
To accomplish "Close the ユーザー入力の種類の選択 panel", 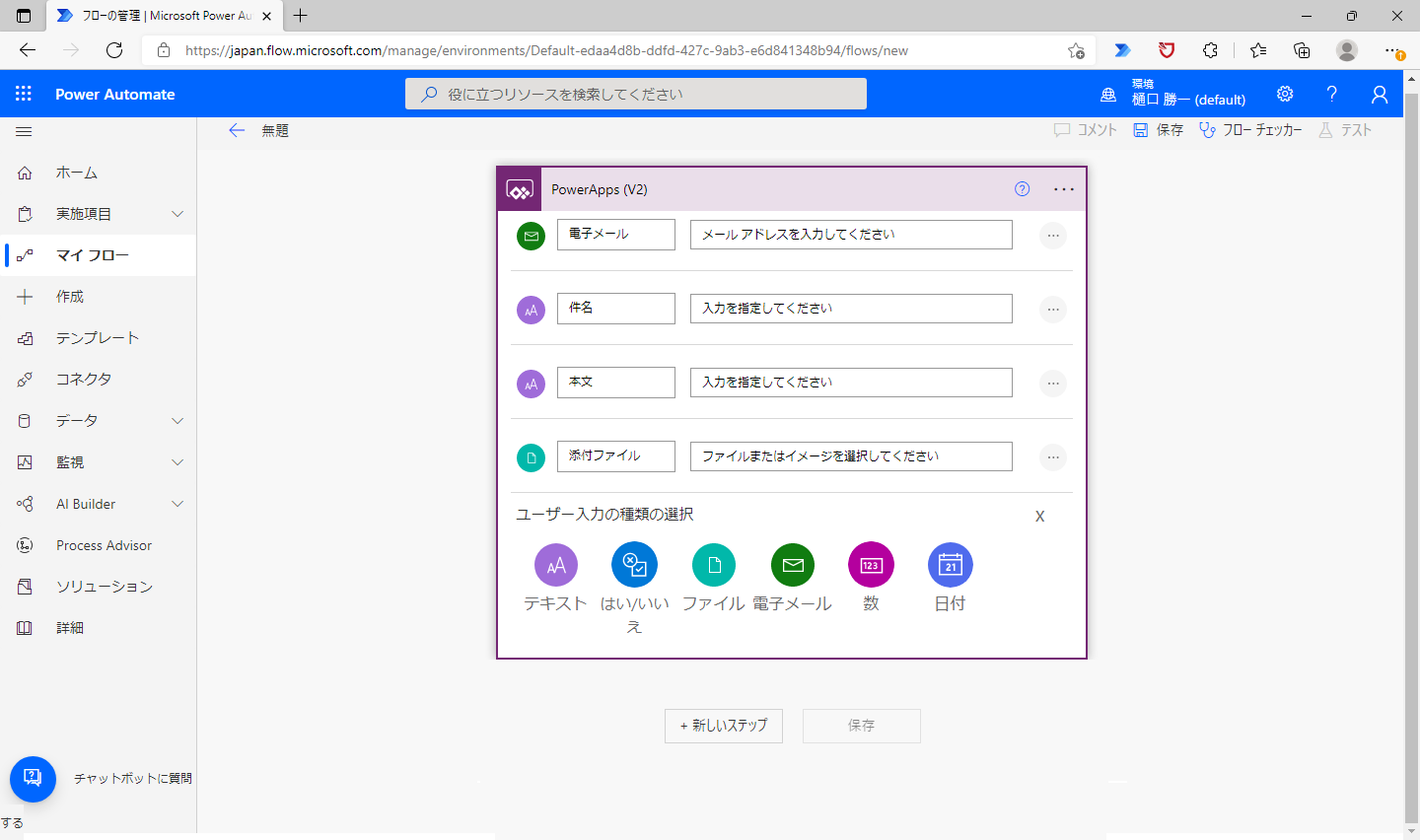I will click(x=1039, y=517).
